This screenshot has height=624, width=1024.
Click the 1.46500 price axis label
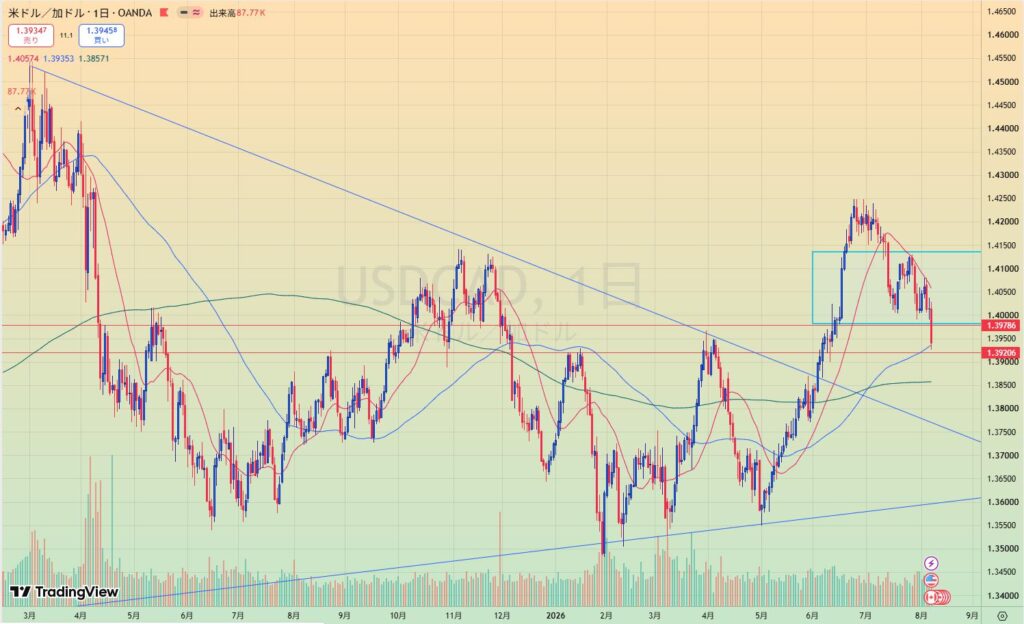click(x=1003, y=11)
